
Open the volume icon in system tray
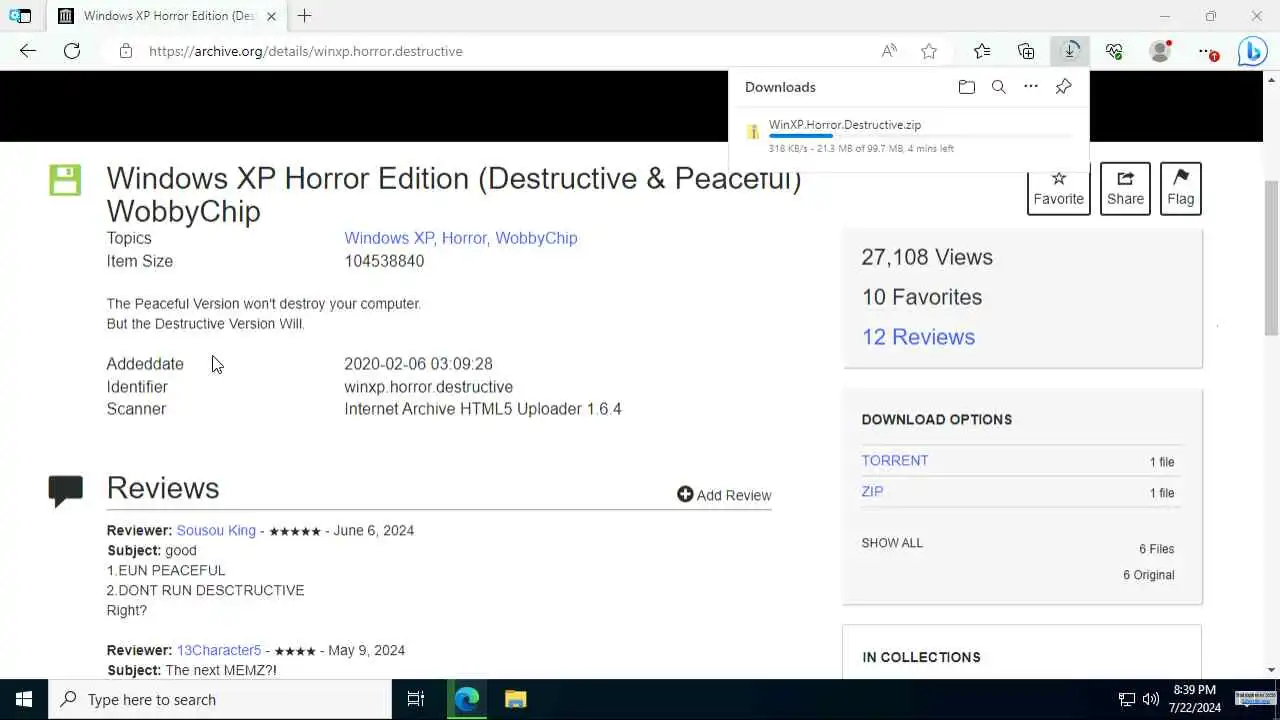[x=1151, y=699]
